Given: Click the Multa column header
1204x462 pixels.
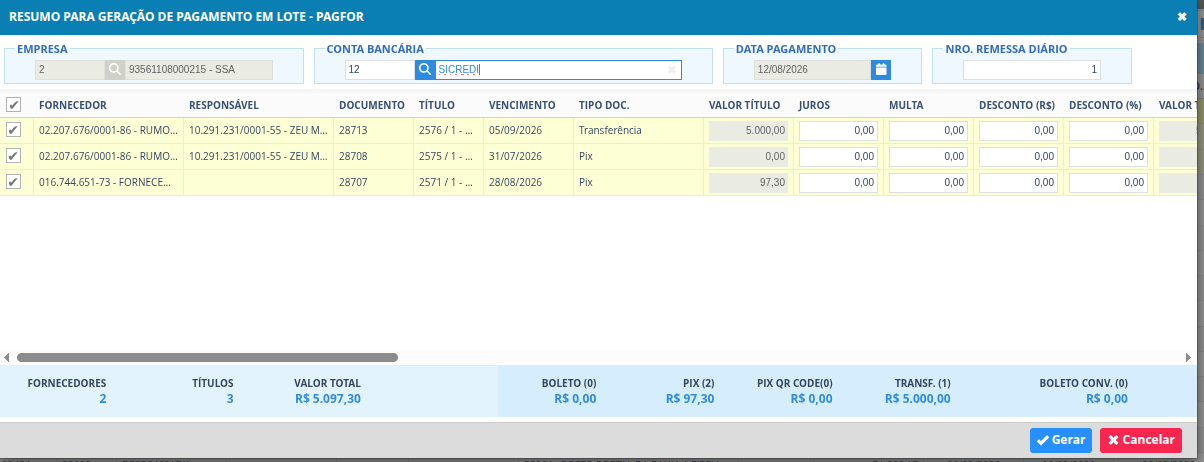Looking at the screenshot, I should tap(905, 105).
